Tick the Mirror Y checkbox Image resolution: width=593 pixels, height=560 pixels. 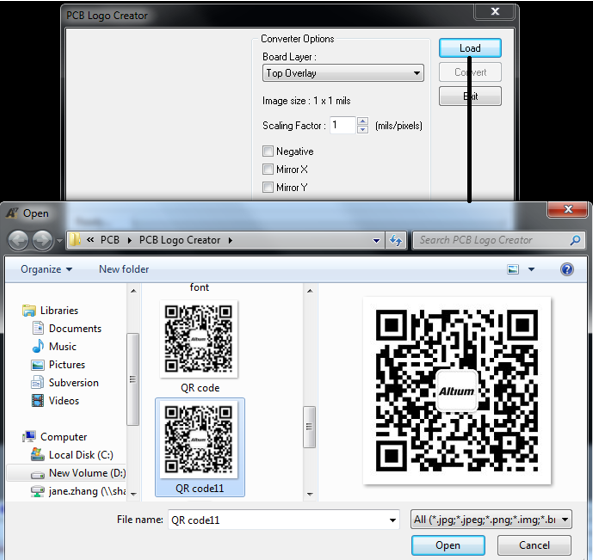(268, 187)
